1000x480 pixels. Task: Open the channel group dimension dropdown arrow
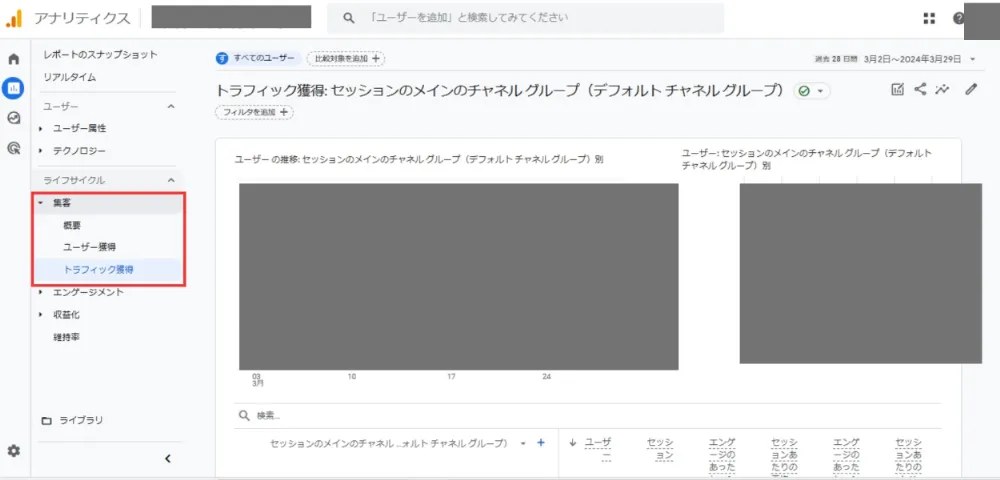tap(523, 443)
